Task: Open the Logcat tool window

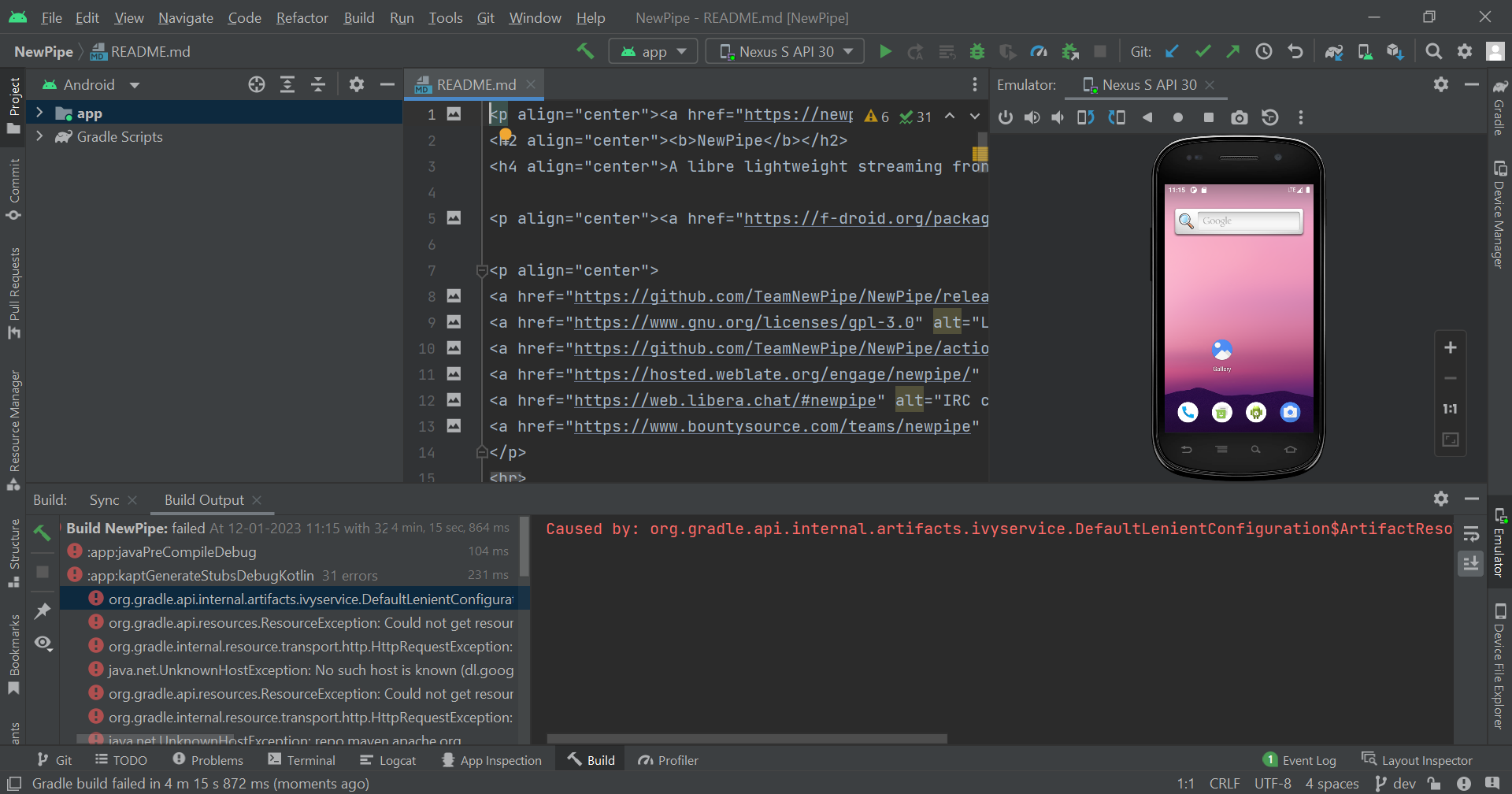Action: coord(388,760)
